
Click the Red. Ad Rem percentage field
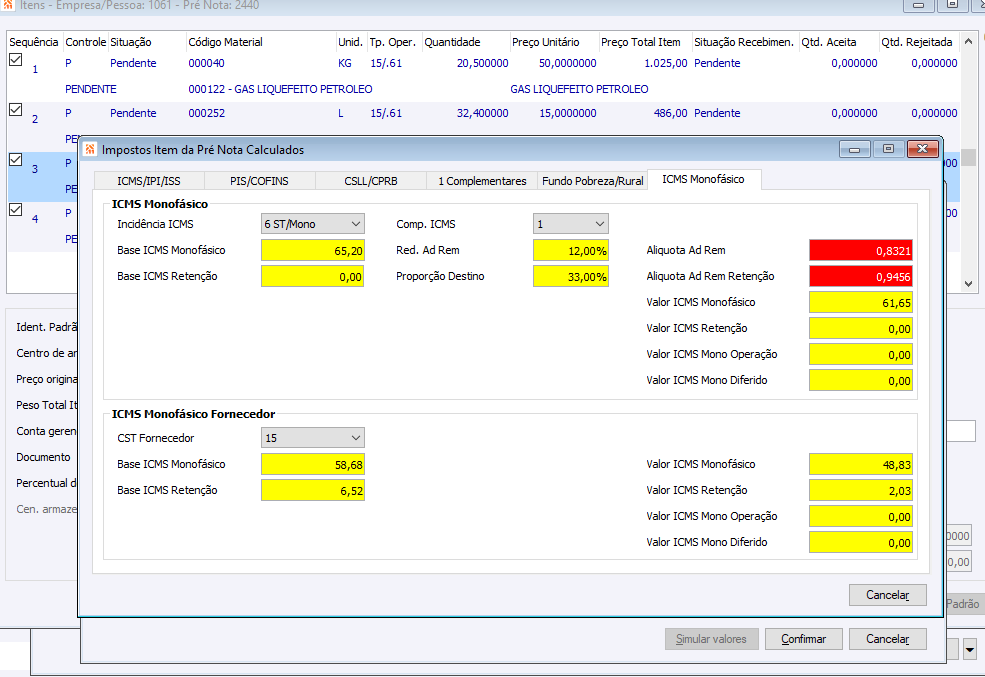pyautogui.click(x=570, y=250)
